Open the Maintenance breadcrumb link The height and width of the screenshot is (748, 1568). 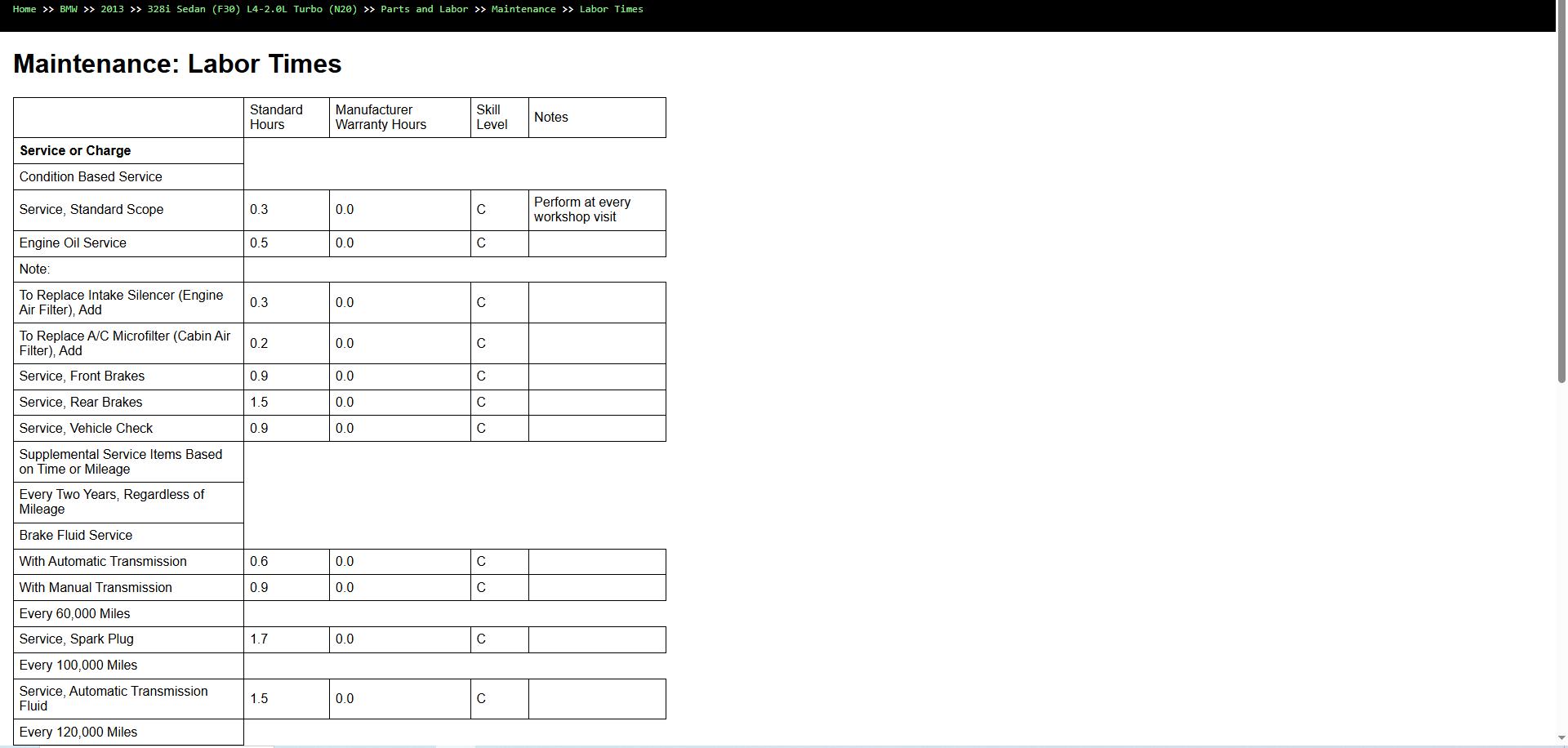pyautogui.click(x=523, y=9)
